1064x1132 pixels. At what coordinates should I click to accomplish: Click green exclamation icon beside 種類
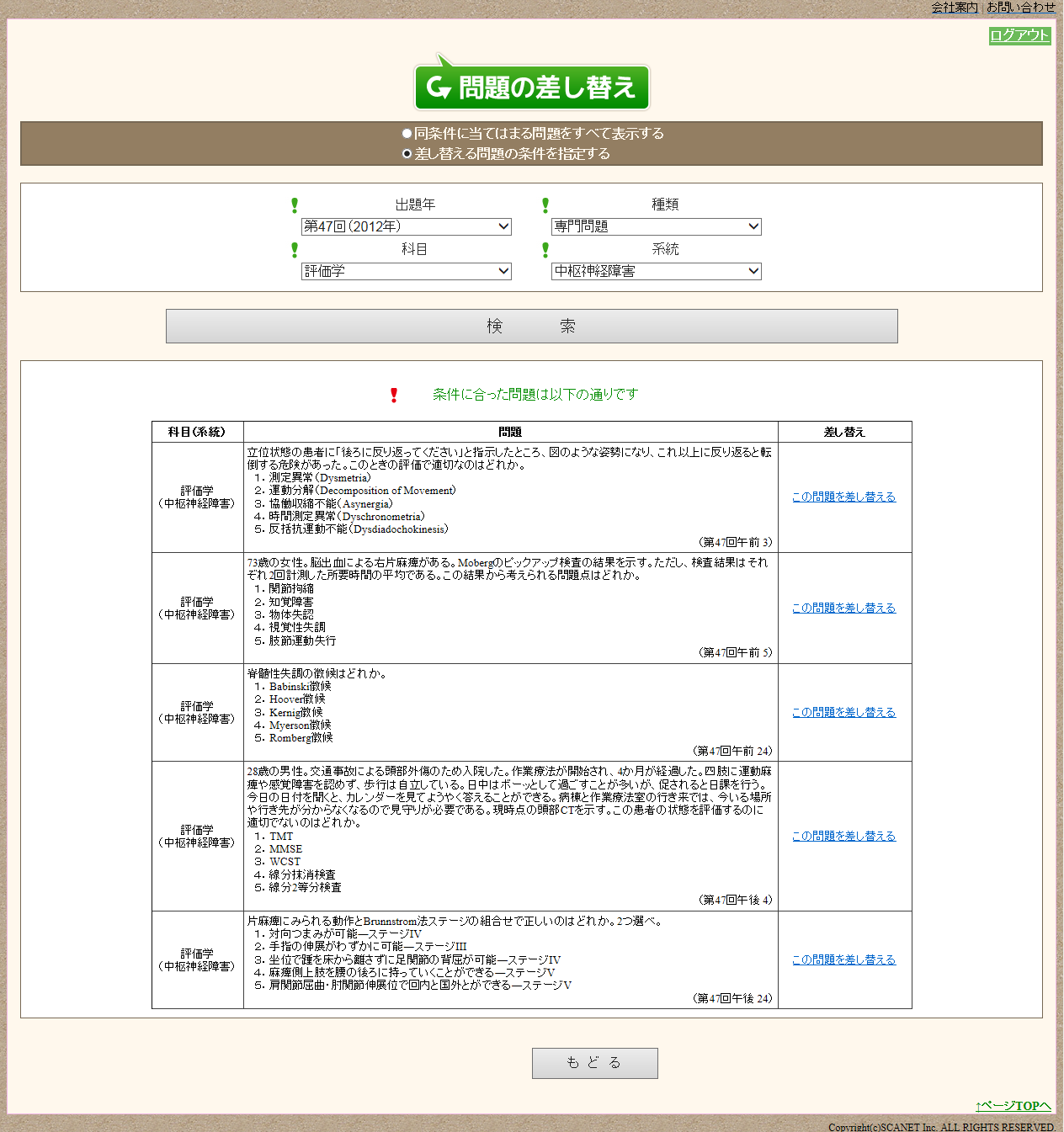coord(545,205)
